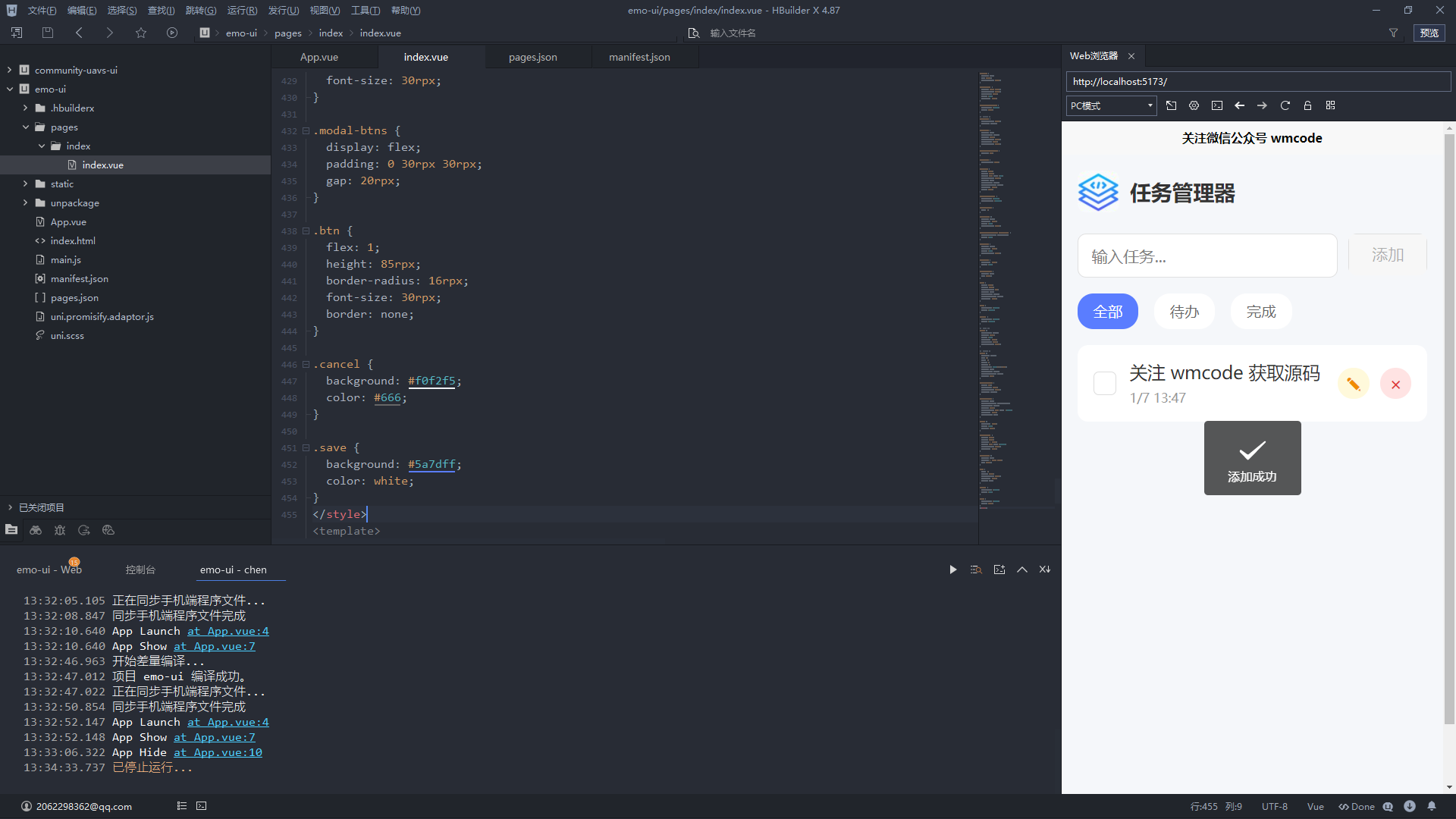Click the chat feedback icon in status bar
The image size is (1456, 819).
point(1388,806)
